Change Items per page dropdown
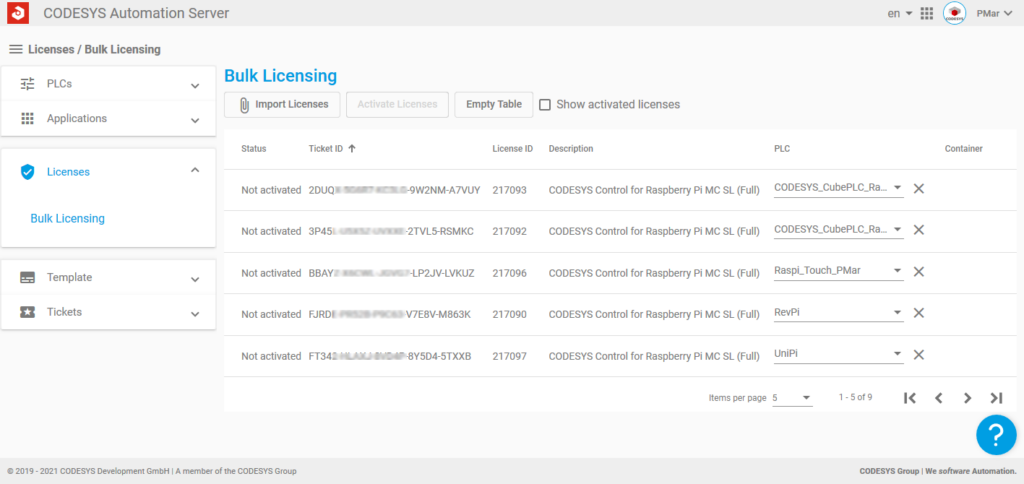The image size is (1024, 484). point(792,398)
